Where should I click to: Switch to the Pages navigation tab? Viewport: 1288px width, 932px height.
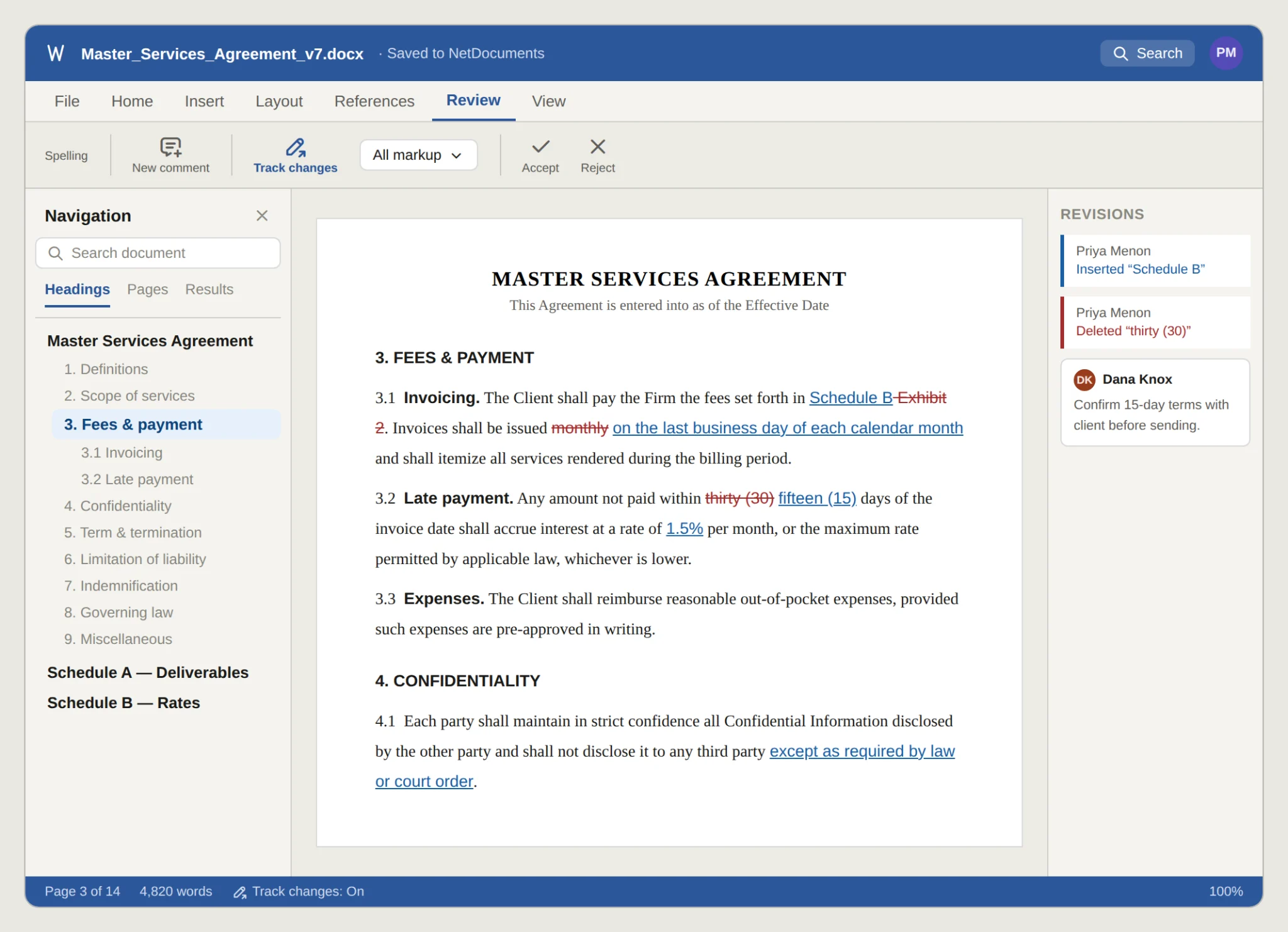(147, 289)
